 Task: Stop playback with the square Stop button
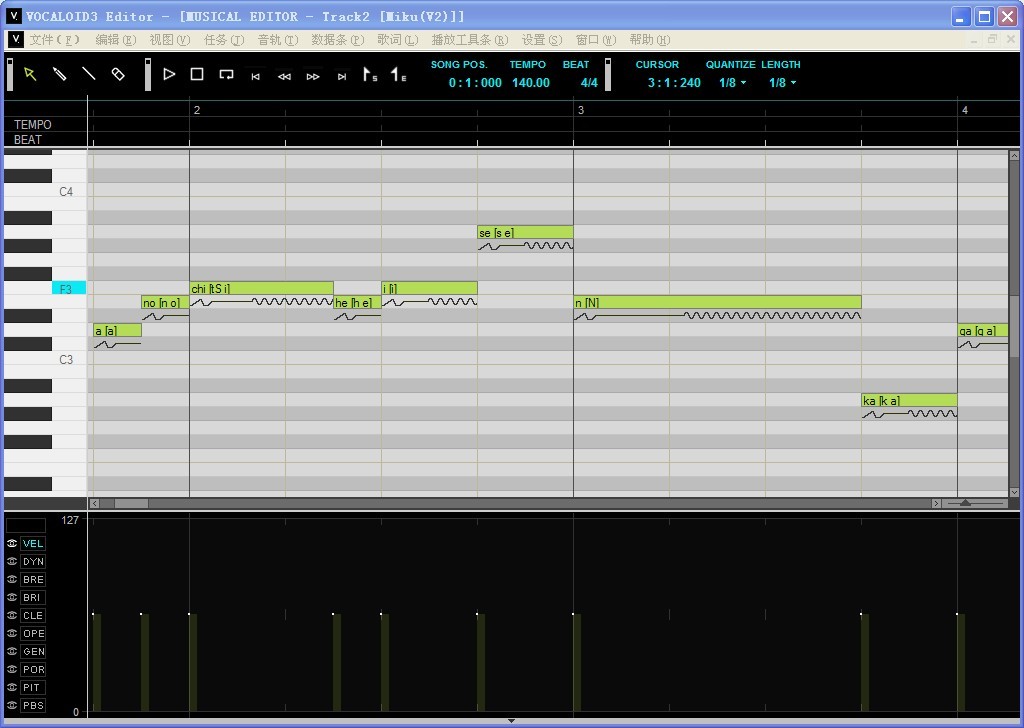tap(197, 74)
